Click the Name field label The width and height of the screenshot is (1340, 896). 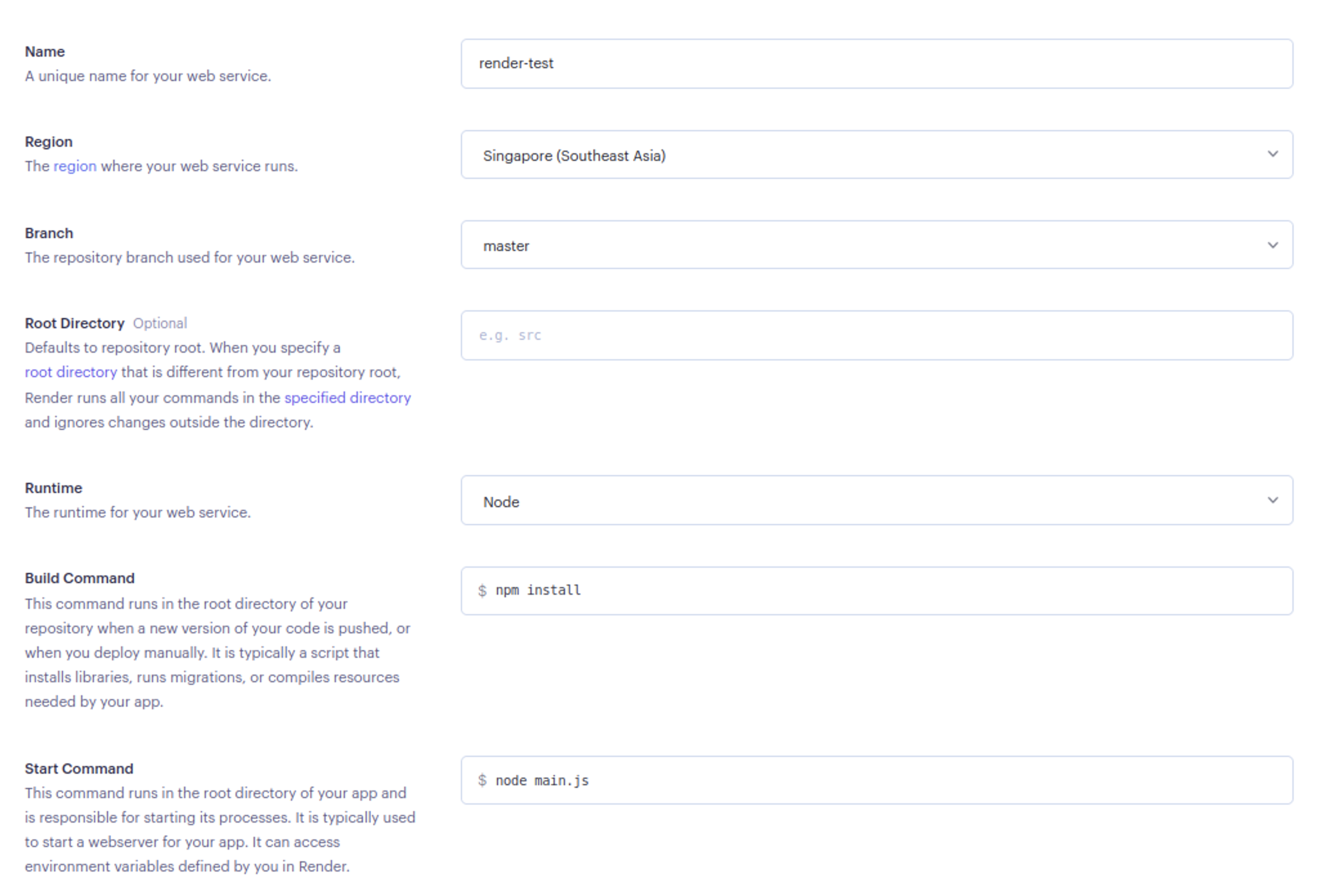point(44,51)
